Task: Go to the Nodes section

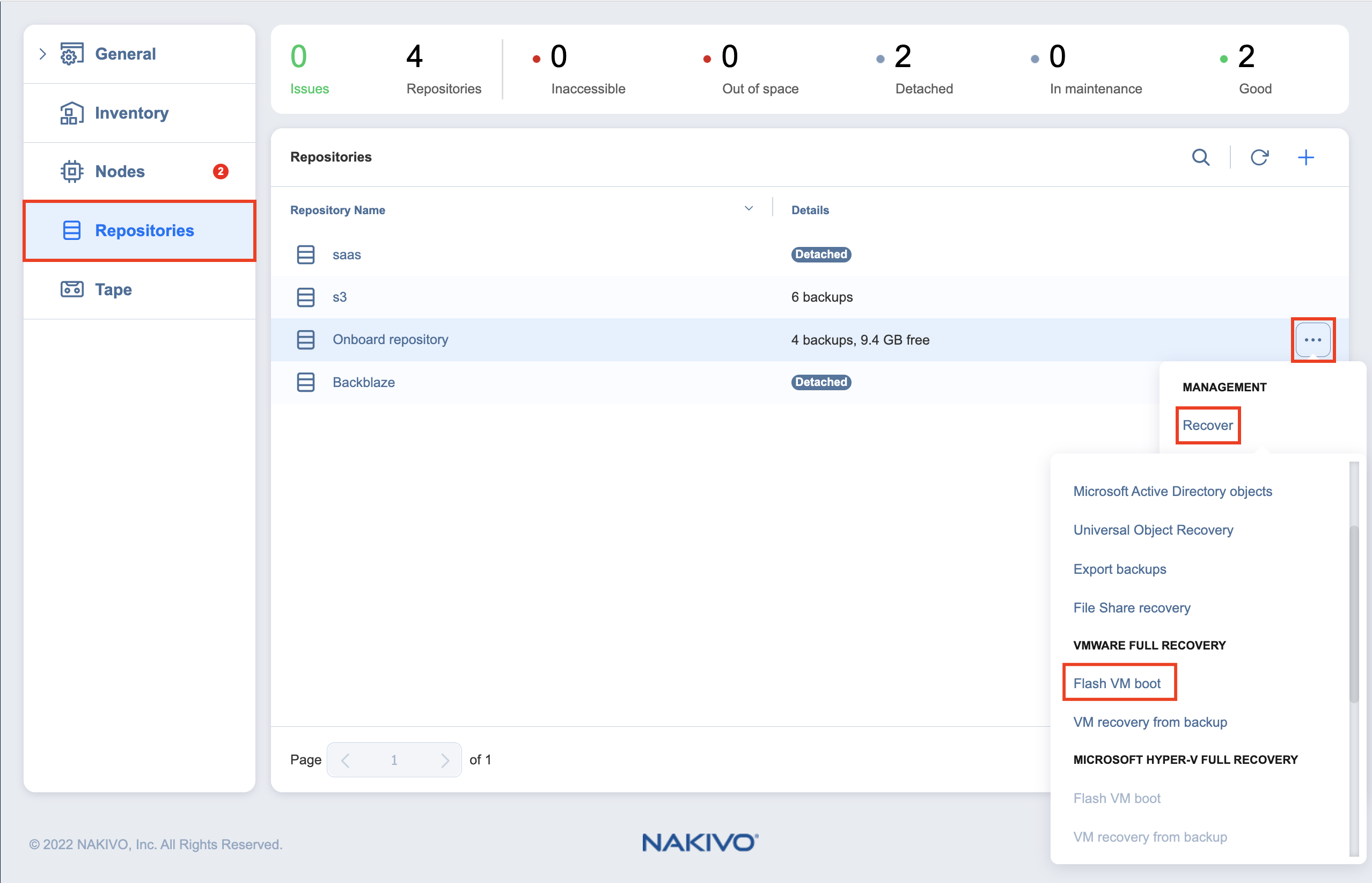Action: pyautogui.click(x=140, y=171)
